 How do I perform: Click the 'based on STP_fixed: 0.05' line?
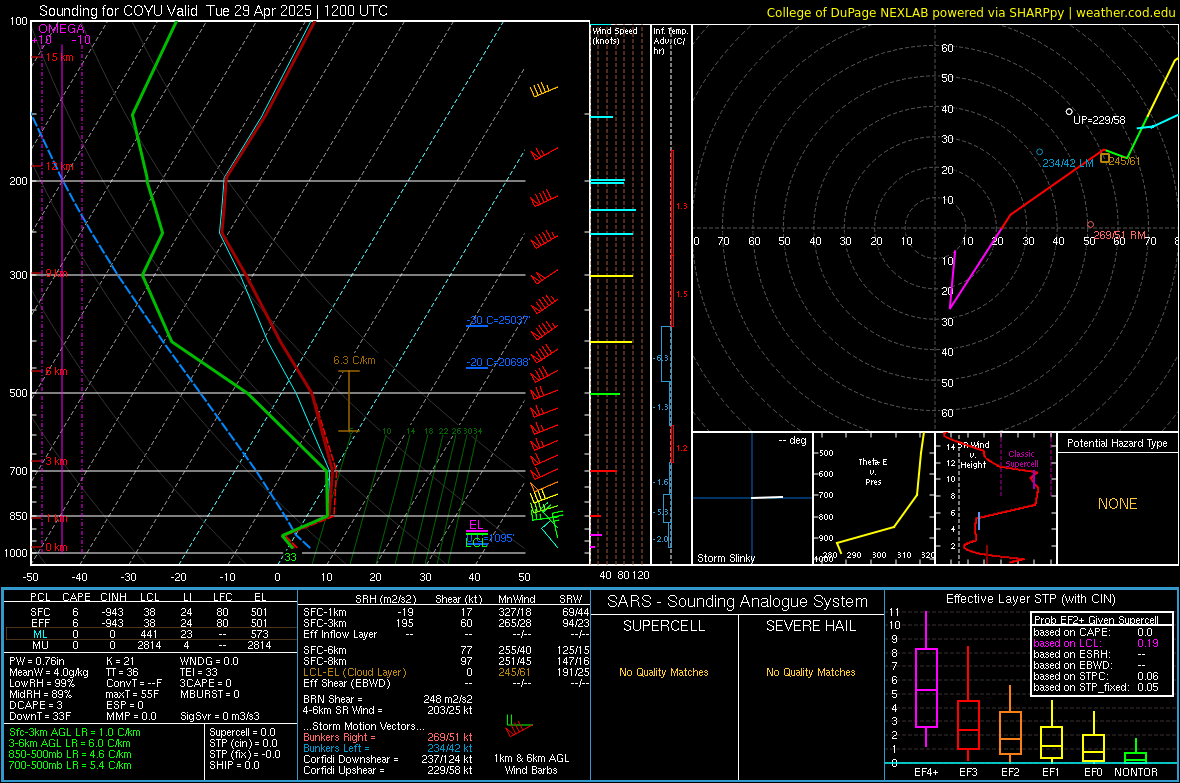tap(1096, 687)
